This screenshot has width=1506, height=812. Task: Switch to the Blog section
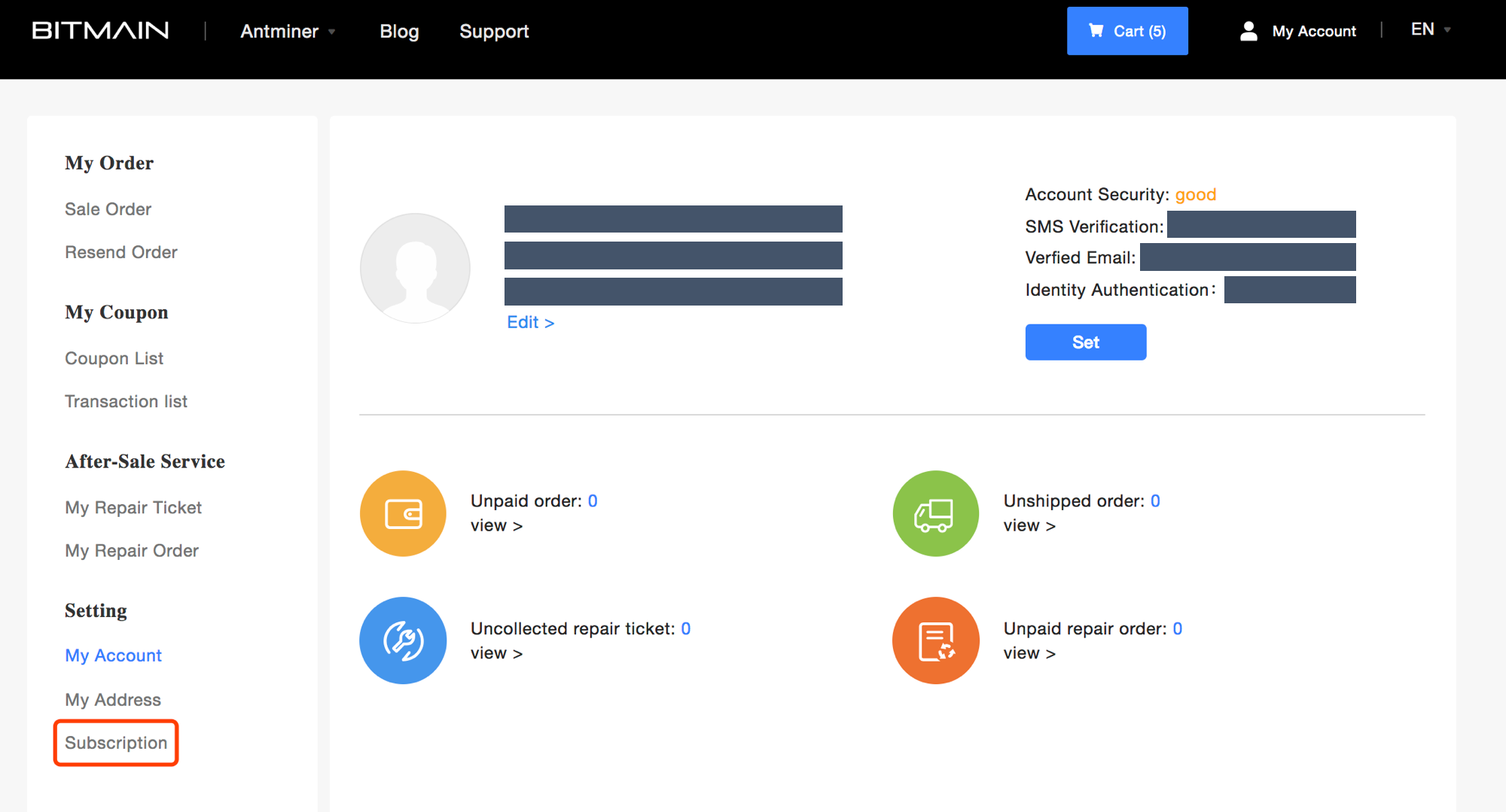(x=399, y=31)
